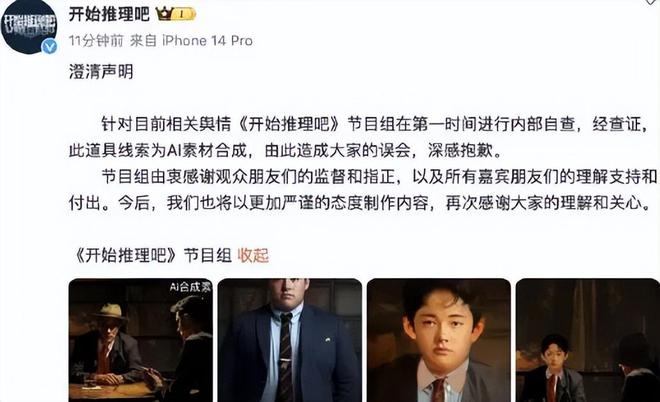Open the 开始推理吧 profile avatar
Image resolution: width=660 pixels, height=402 pixels.
click(x=29, y=26)
